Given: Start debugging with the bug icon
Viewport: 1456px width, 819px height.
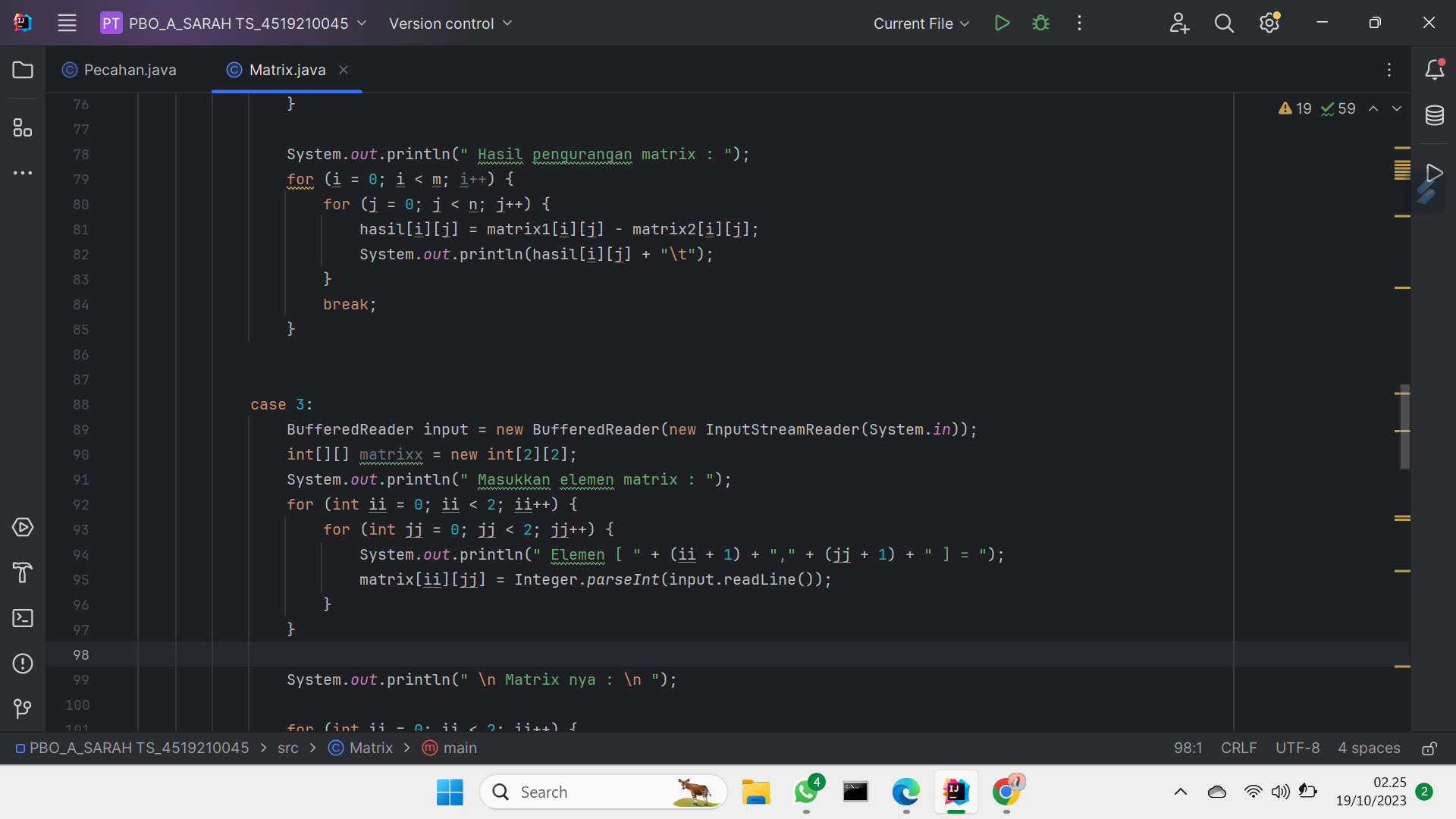Looking at the screenshot, I should click(x=1040, y=23).
